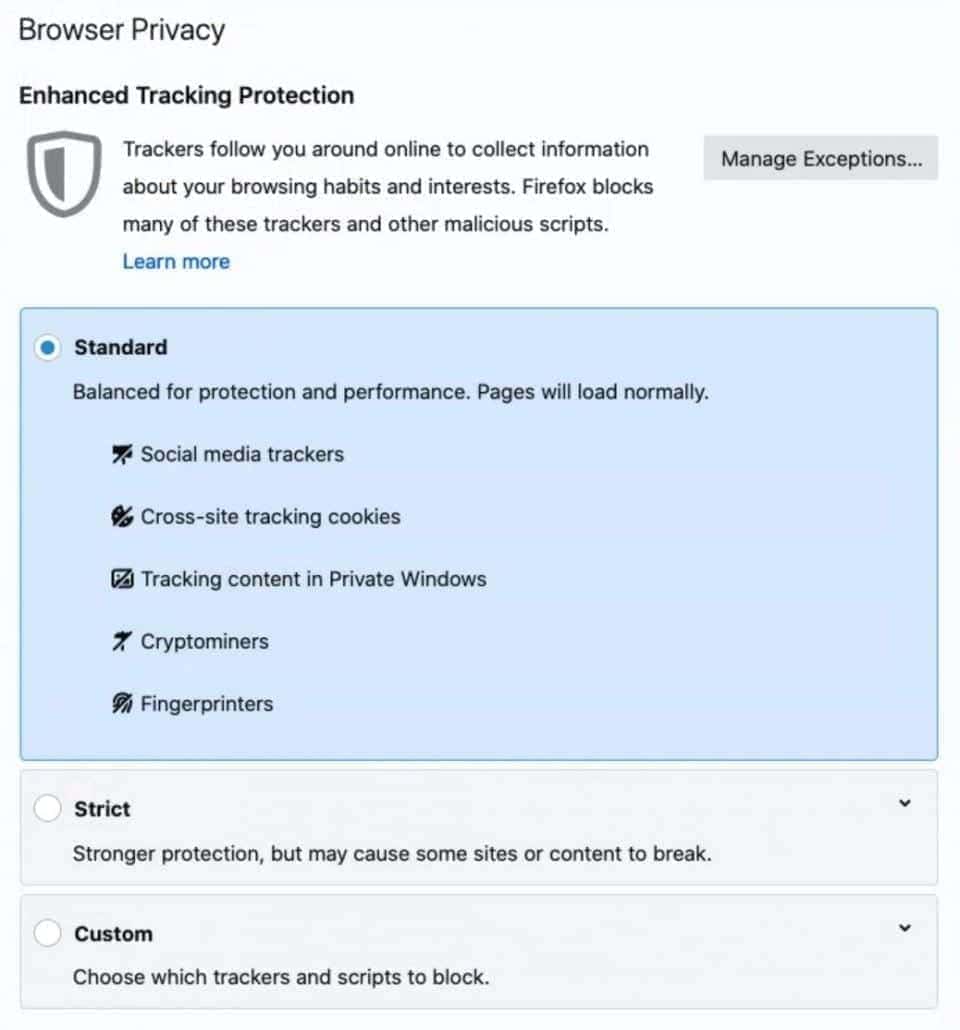Click the Cryptominers blocking icon
This screenshot has width=960, height=1030.
tap(122, 641)
